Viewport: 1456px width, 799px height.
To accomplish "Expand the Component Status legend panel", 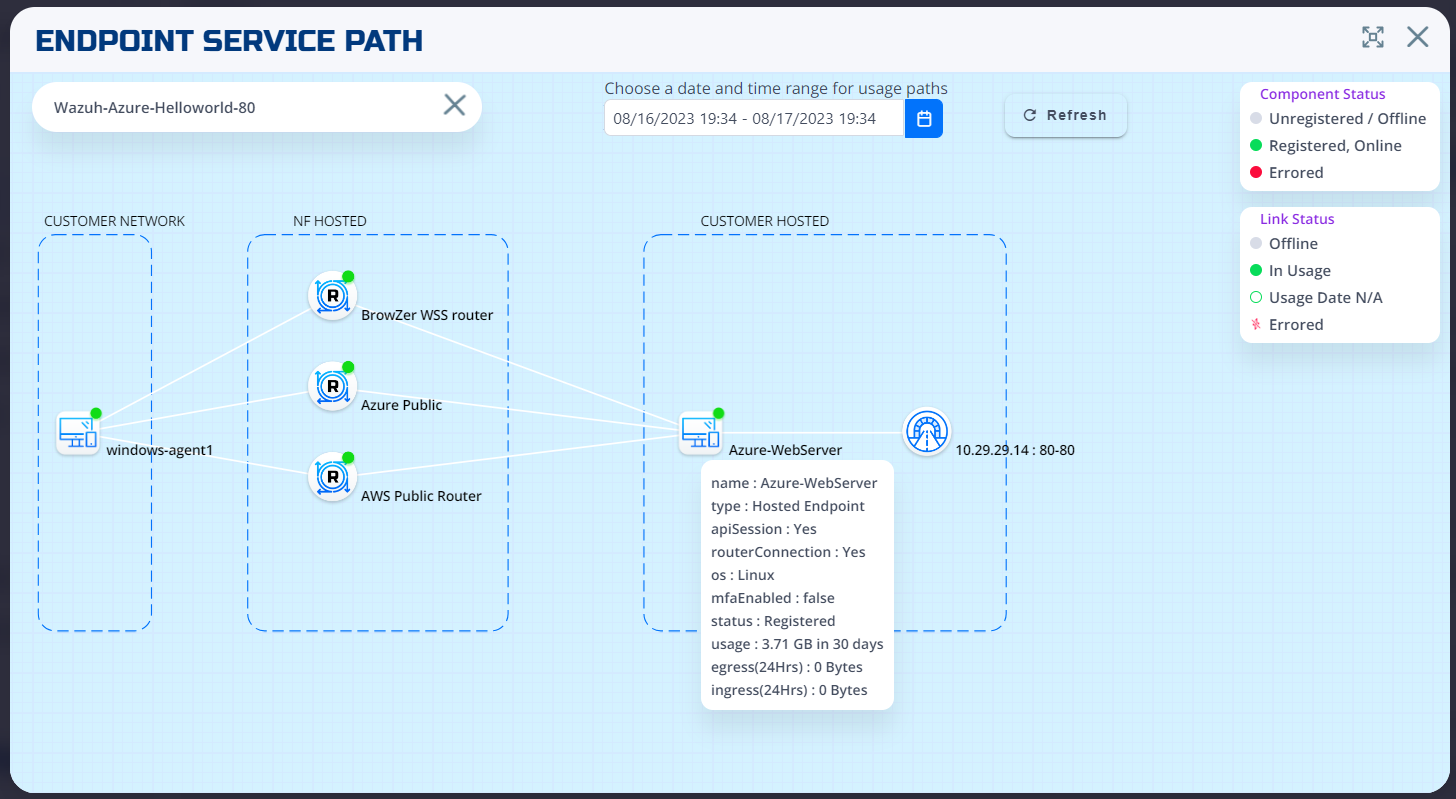I will [1322, 93].
